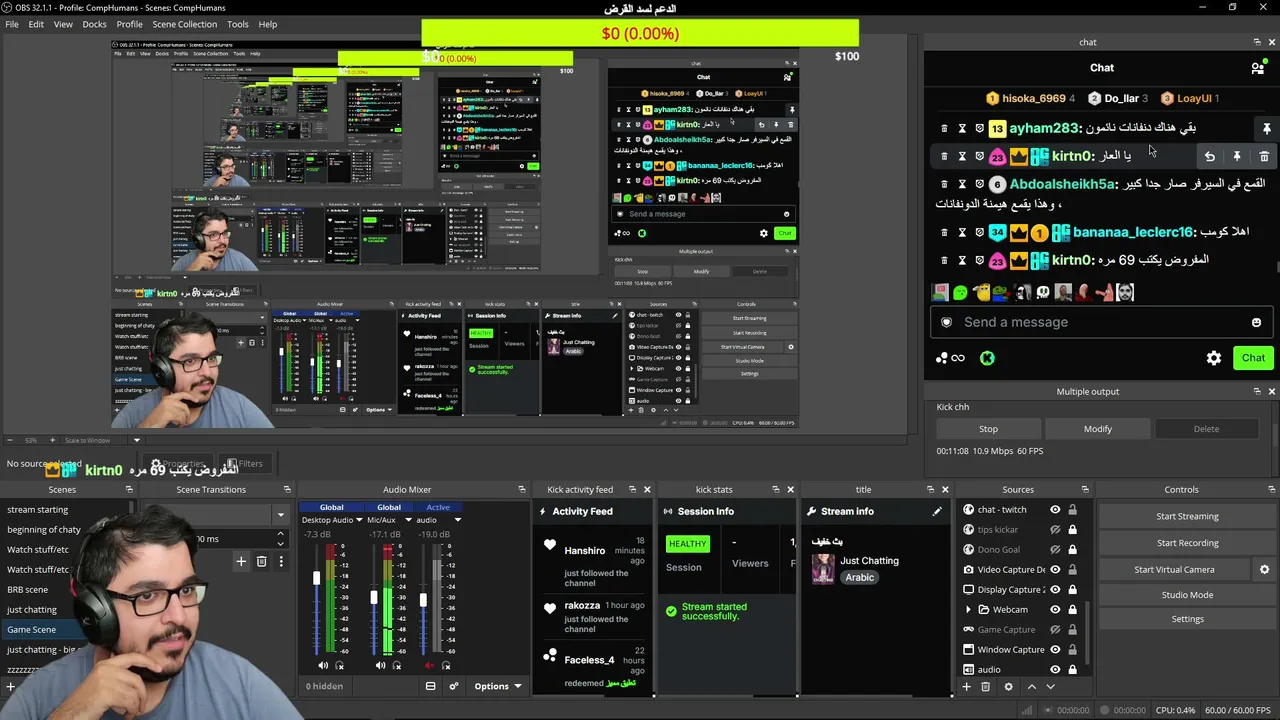Click the green Chat send button
Viewport: 1280px width, 720px height.
[x=1253, y=358]
